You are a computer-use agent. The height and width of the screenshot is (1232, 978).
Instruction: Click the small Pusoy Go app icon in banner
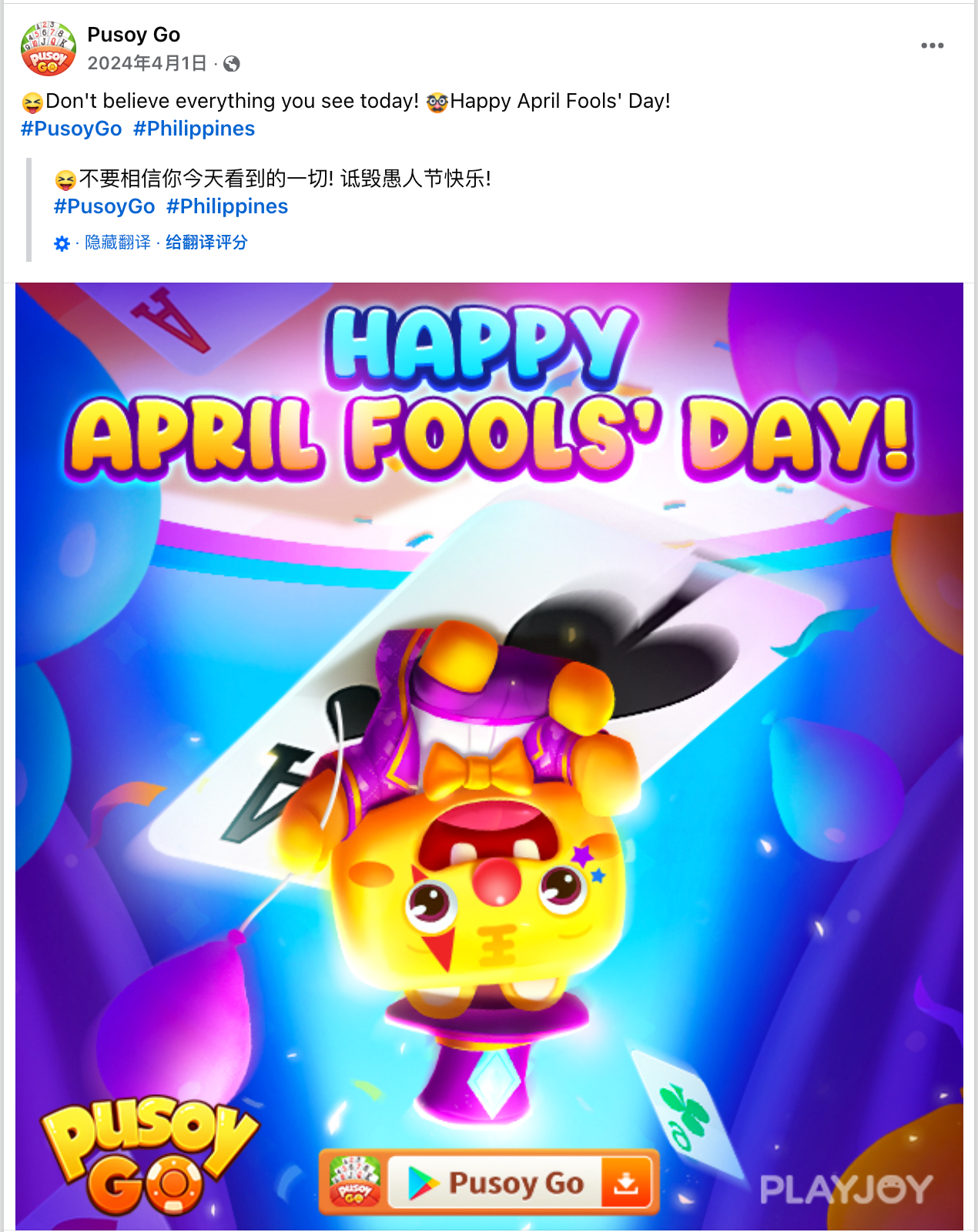[354, 1183]
